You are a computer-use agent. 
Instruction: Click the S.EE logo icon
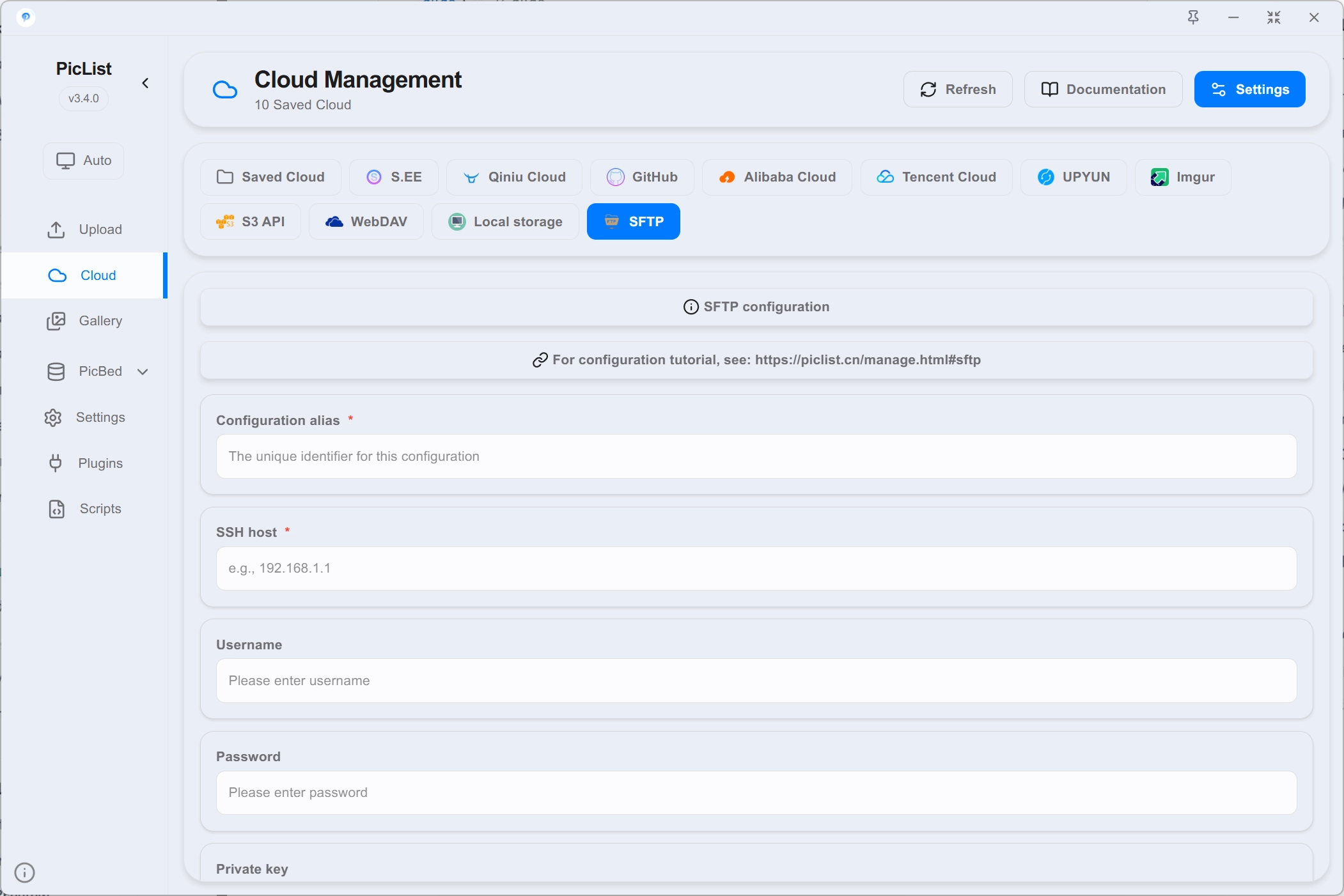pos(374,177)
